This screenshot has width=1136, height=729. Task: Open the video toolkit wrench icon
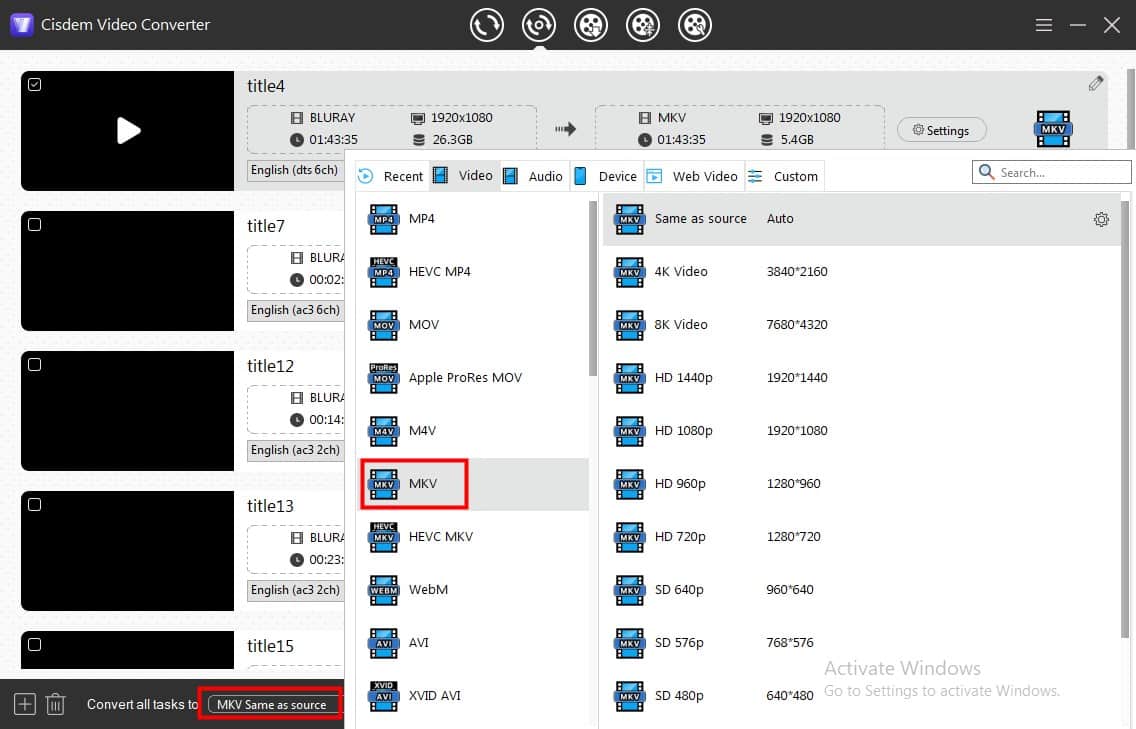[x=695, y=25]
